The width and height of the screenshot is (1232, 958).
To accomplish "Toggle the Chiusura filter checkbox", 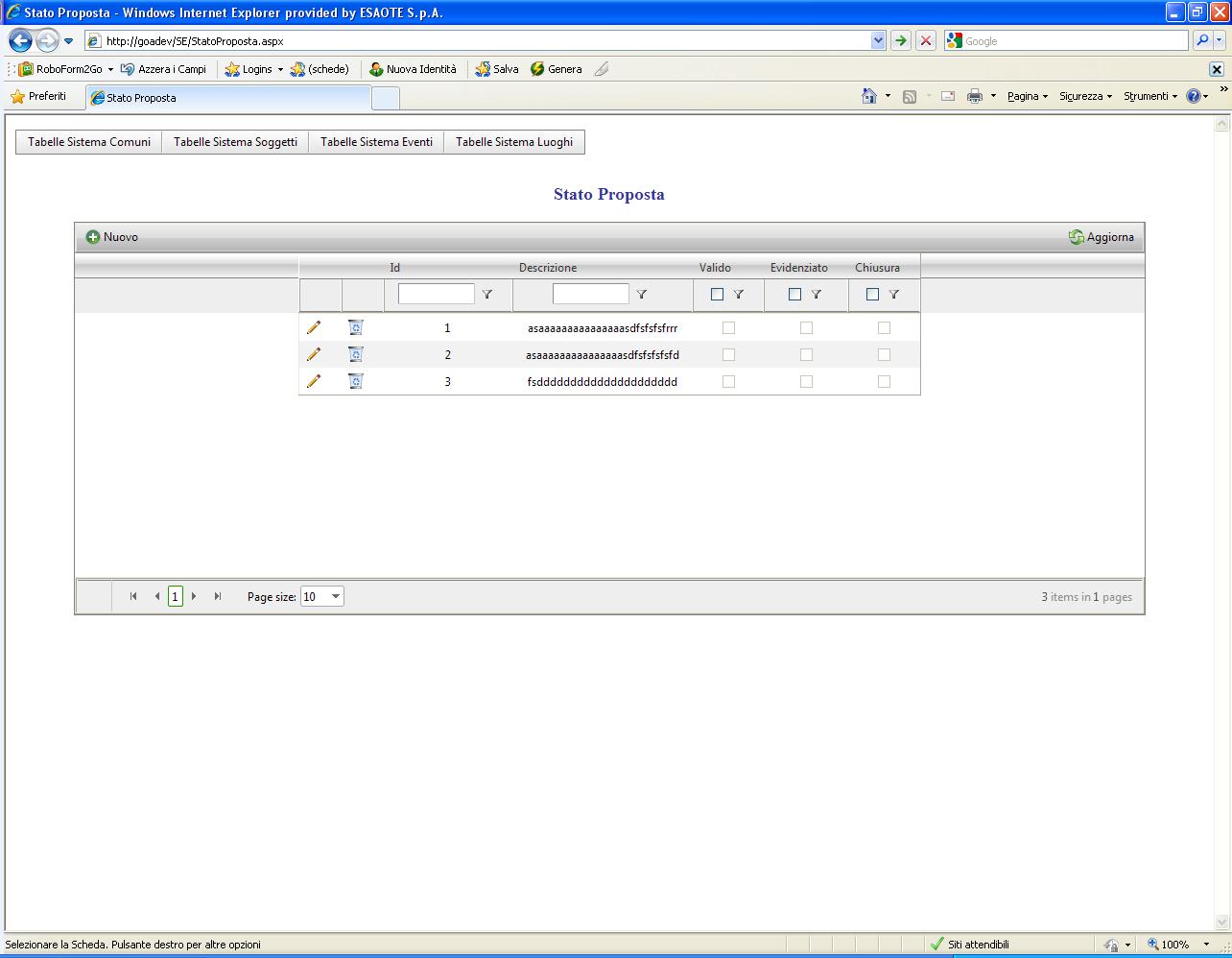I will click(872, 295).
